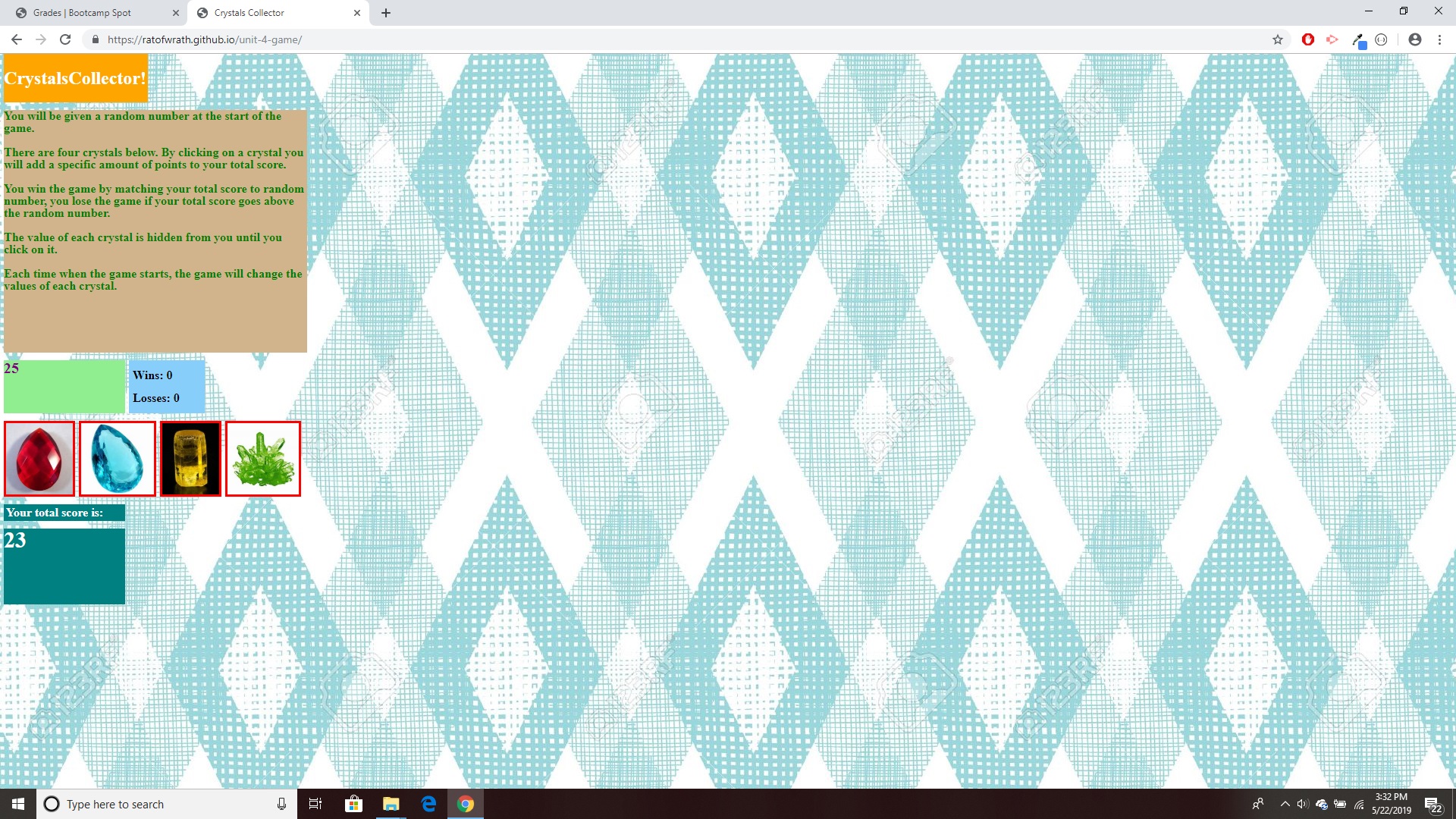Click total score value 23

click(15, 540)
